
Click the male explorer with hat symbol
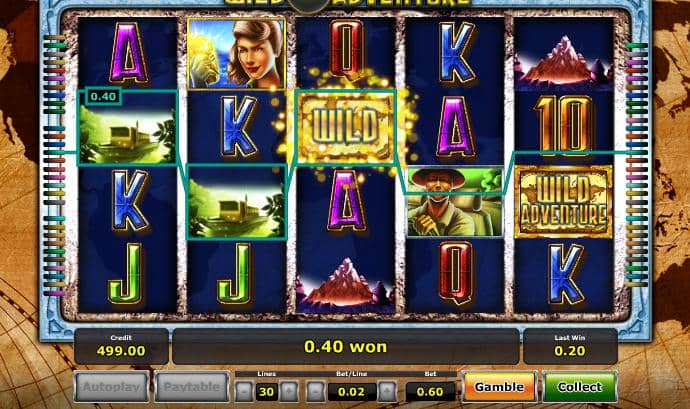click(x=454, y=202)
